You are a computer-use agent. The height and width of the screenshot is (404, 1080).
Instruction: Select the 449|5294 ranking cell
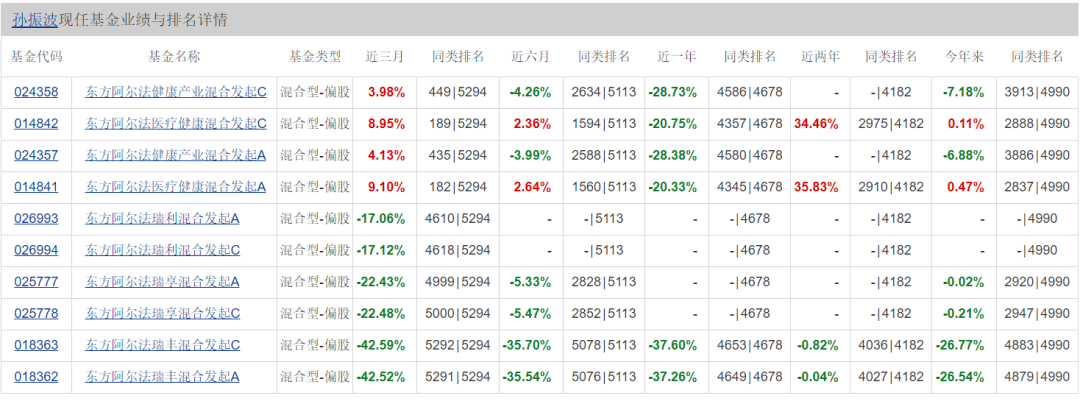[458, 92]
